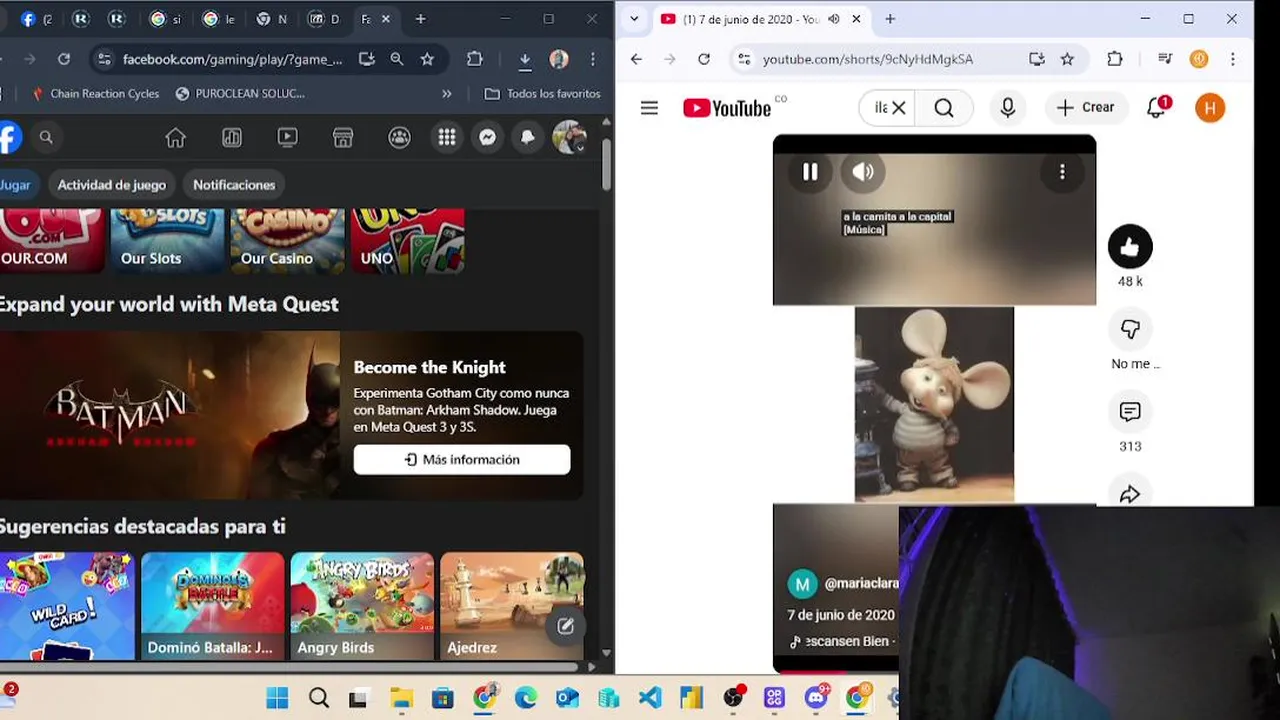The height and width of the screenshot is (720, 1280).
Task: Open Chrome menu in Facebook window
Action: pyautogui.click(x=594, y=59)
